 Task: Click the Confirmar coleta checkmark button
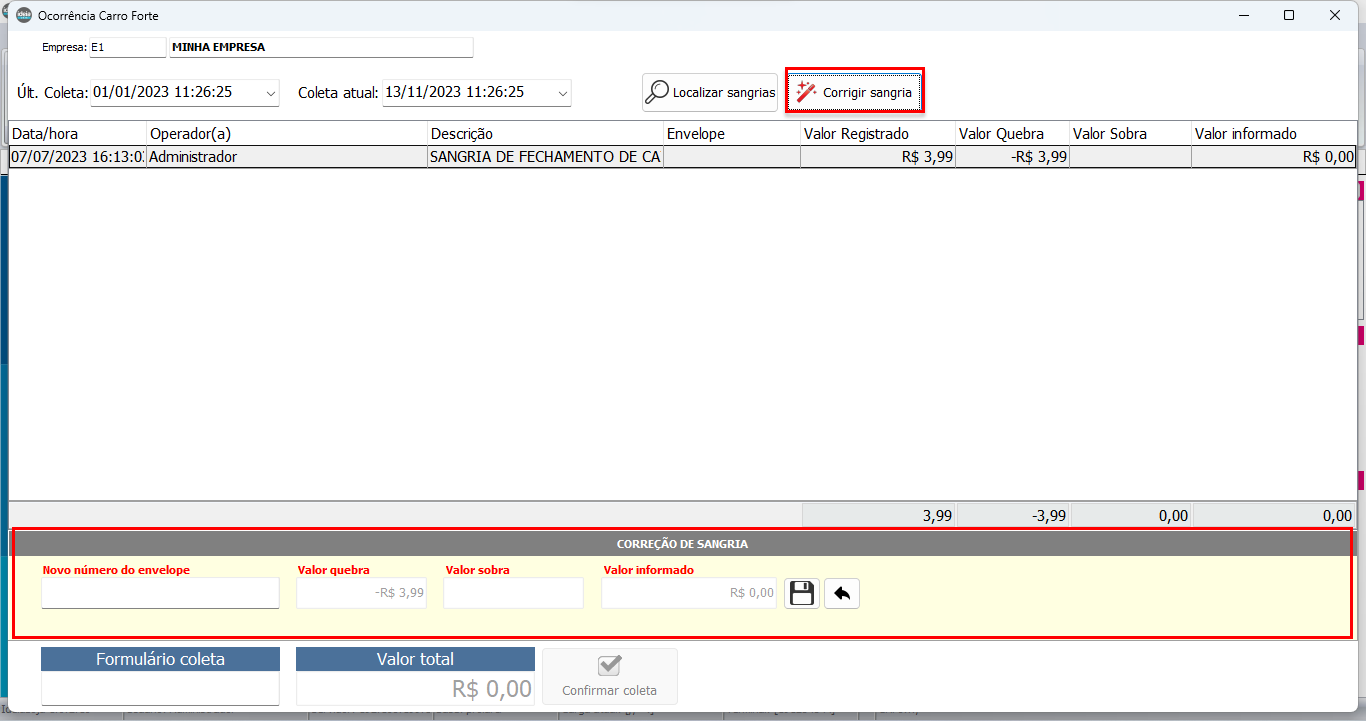tap(609, 677)
